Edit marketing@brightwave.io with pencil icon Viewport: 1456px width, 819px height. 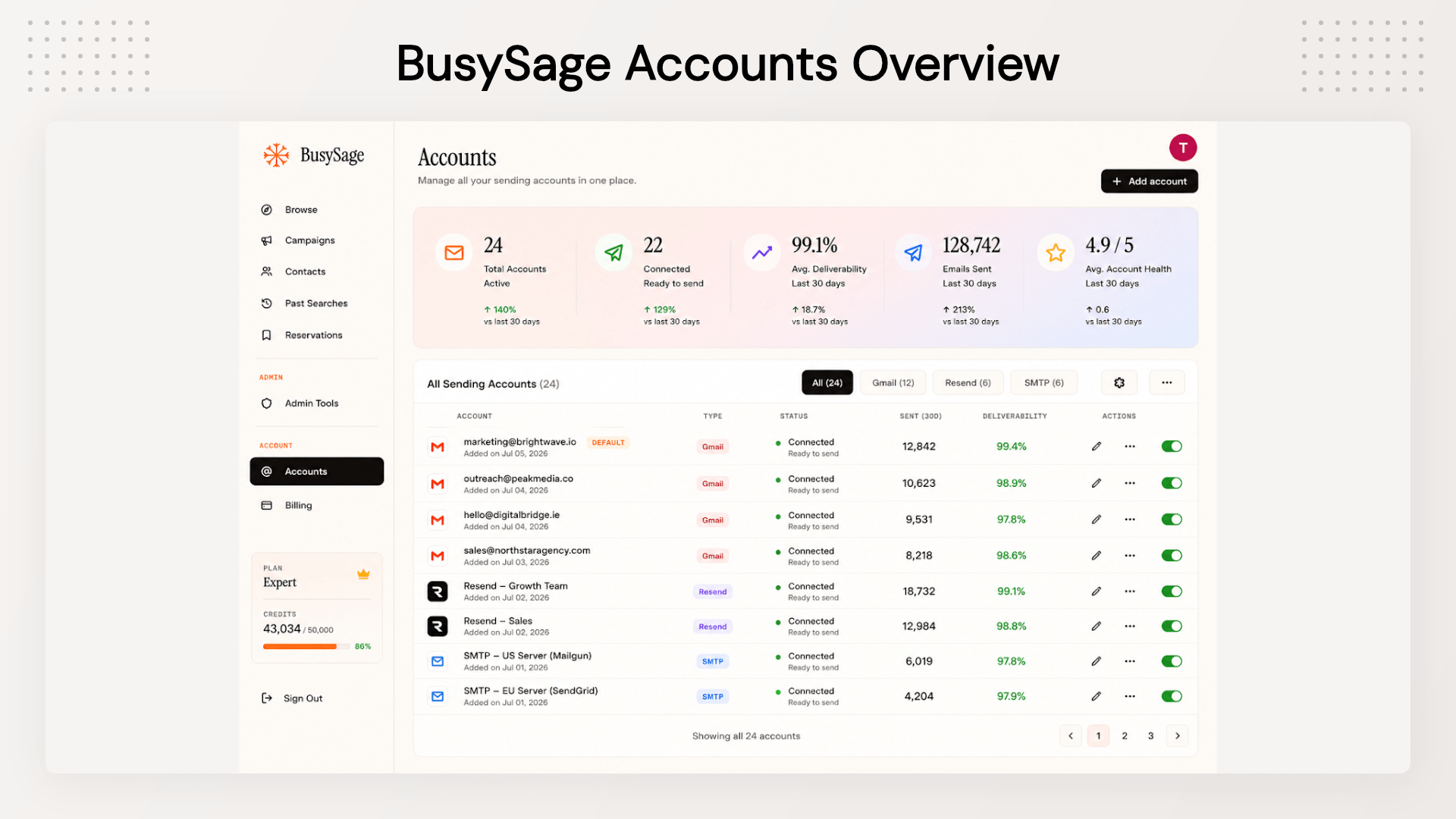(x=1097, y=447)
